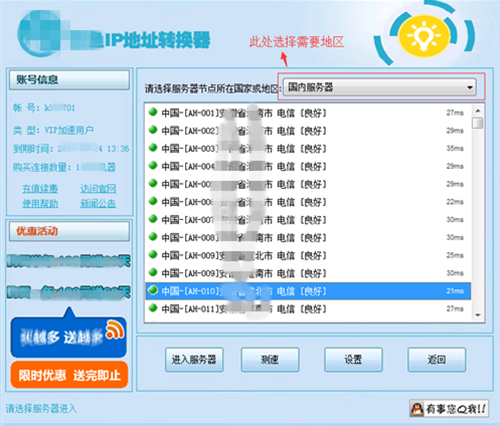
Task: Open the 充值续费 link
Action: click(40, 189)
